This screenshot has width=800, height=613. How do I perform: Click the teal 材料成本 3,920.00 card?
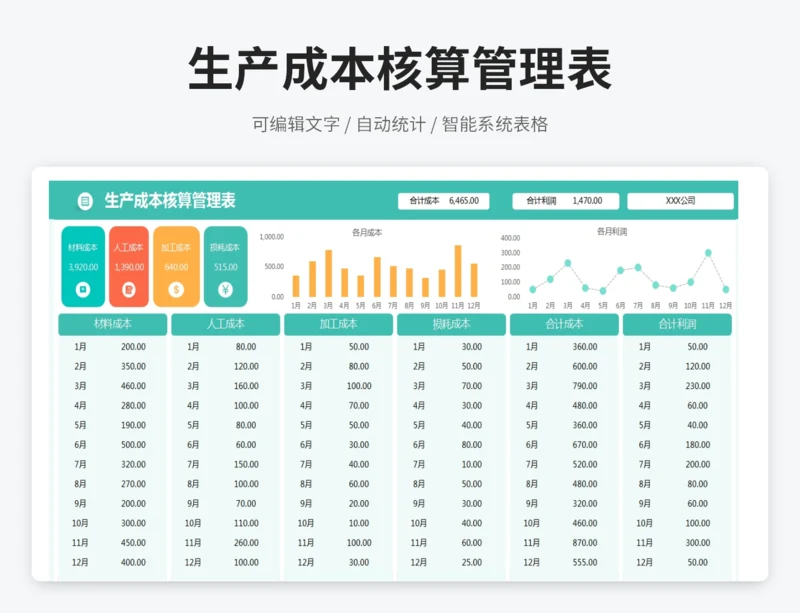pyautogui.click(x=83, y=266)
